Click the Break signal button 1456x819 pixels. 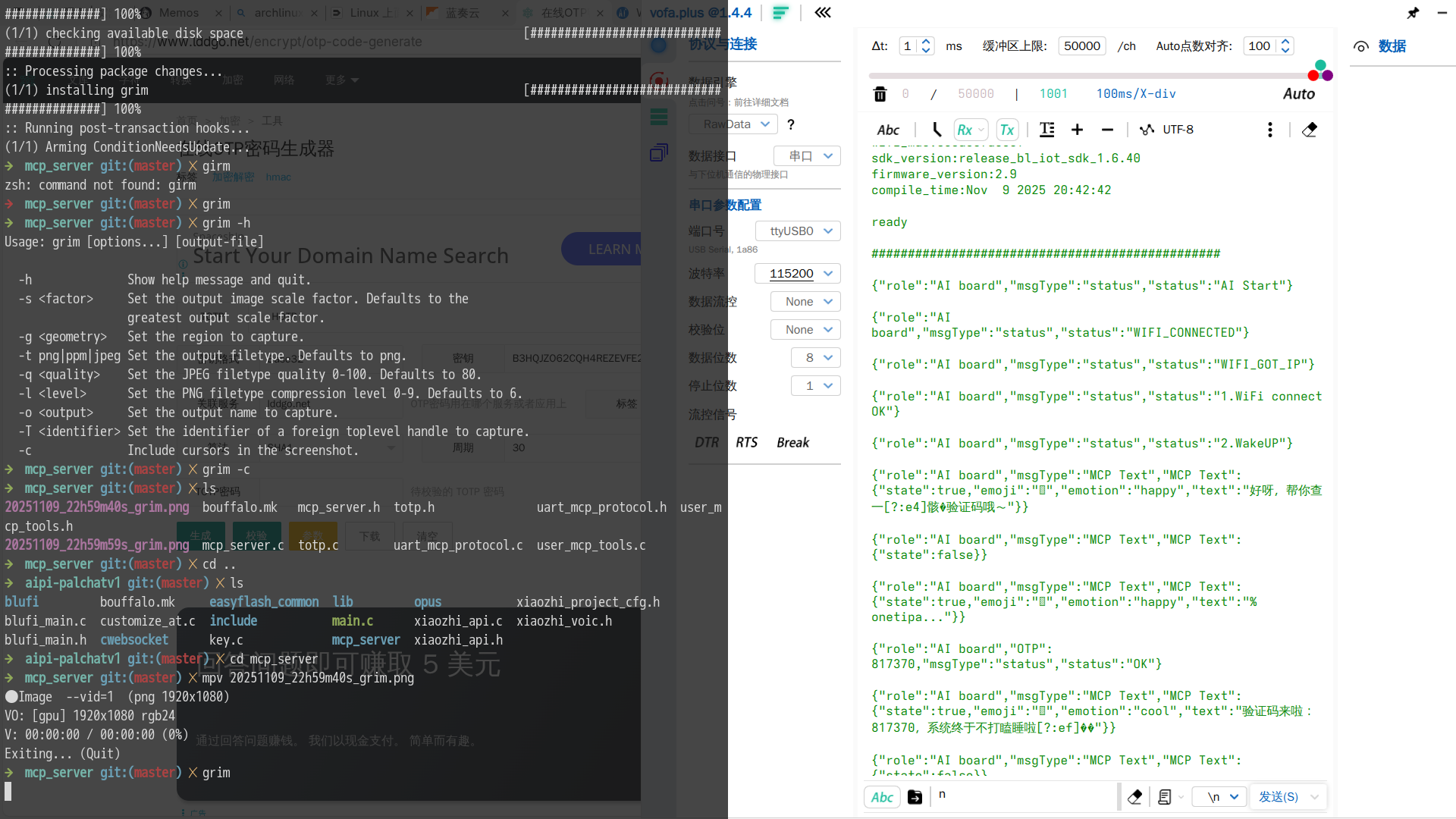tap(792, 443)
